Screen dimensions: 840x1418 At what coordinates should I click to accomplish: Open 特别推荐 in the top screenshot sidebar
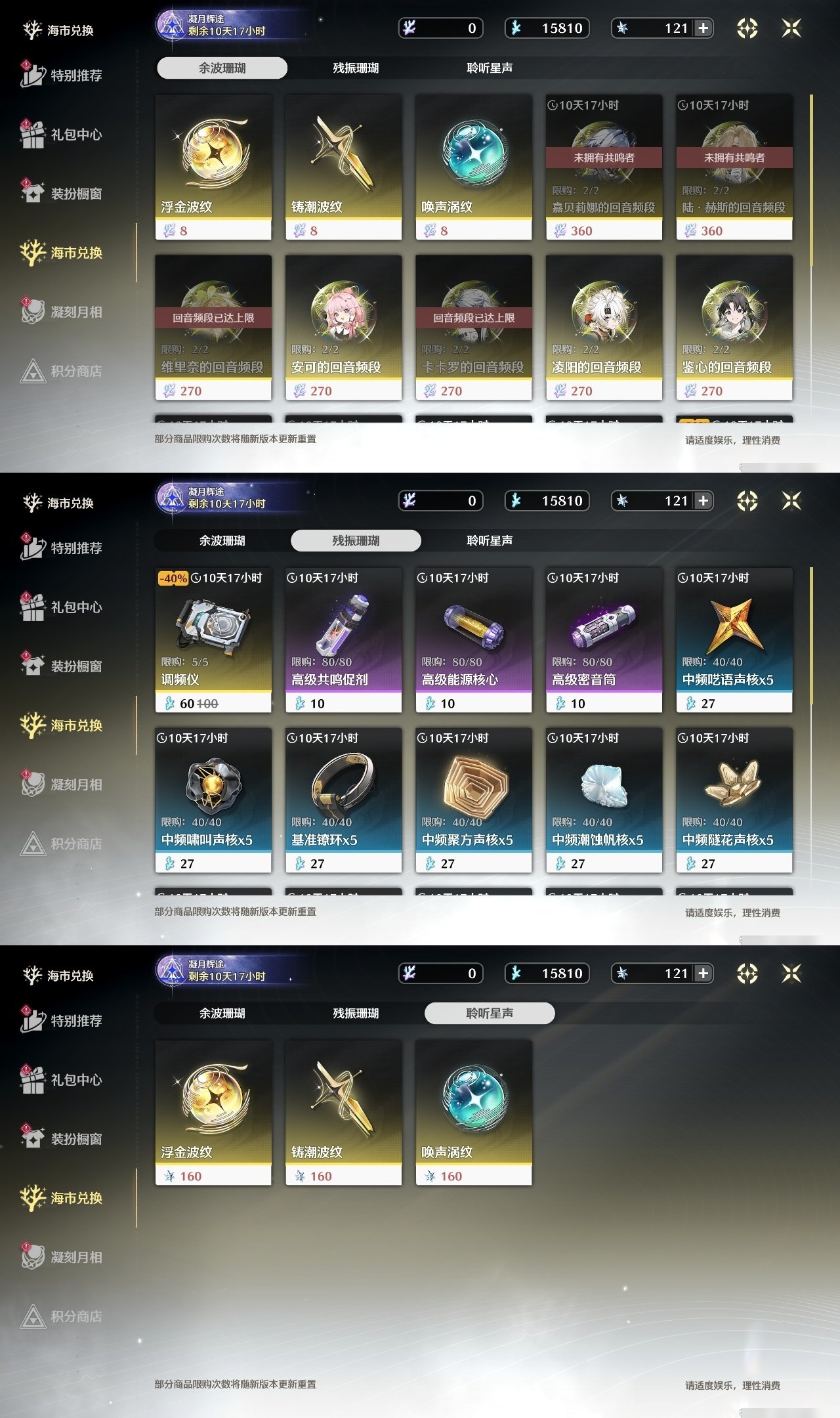[x=61, y=75]
